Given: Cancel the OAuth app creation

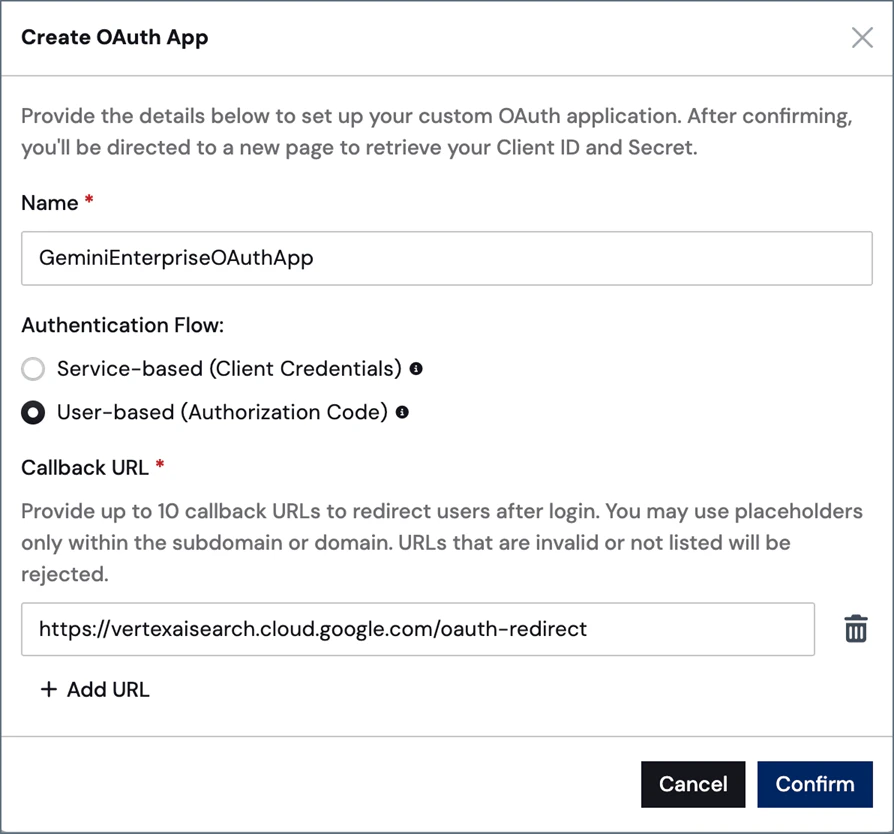Looking at the screenshot, I should [693, 784].
